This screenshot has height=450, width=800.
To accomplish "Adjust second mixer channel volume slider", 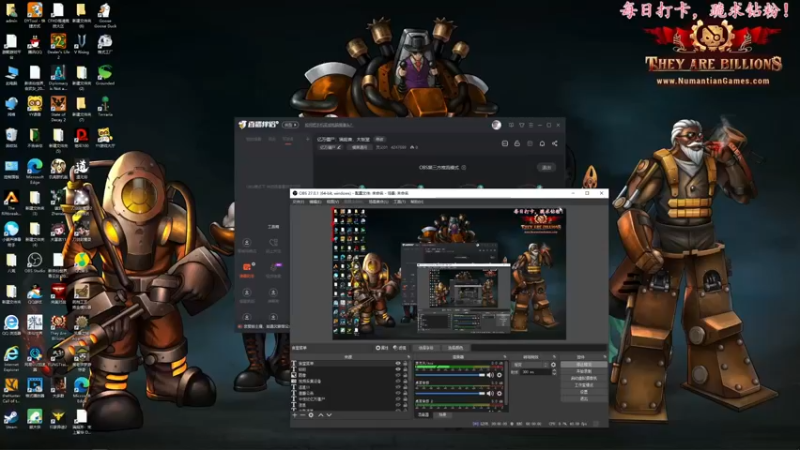I will pos(450,393).
